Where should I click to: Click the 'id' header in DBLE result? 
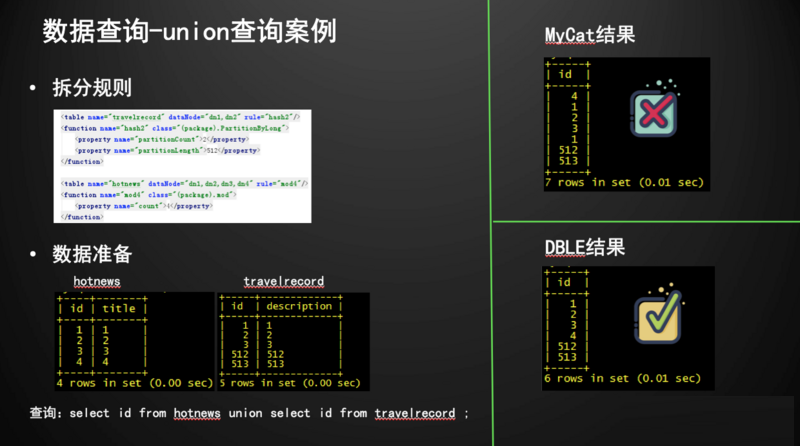click(x=564, y=282)
